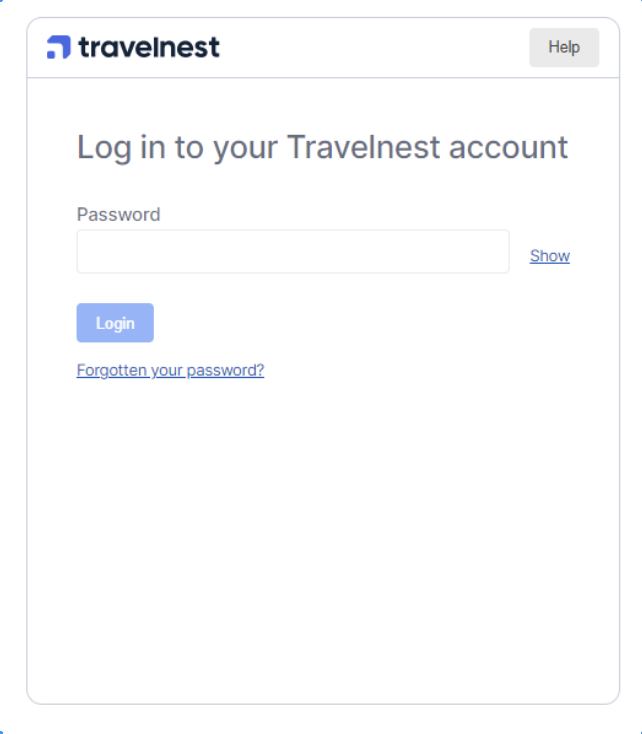Get assistance via the grey Help button
The height and width of the screenshot is (734, 642).
tap(564, 47)
